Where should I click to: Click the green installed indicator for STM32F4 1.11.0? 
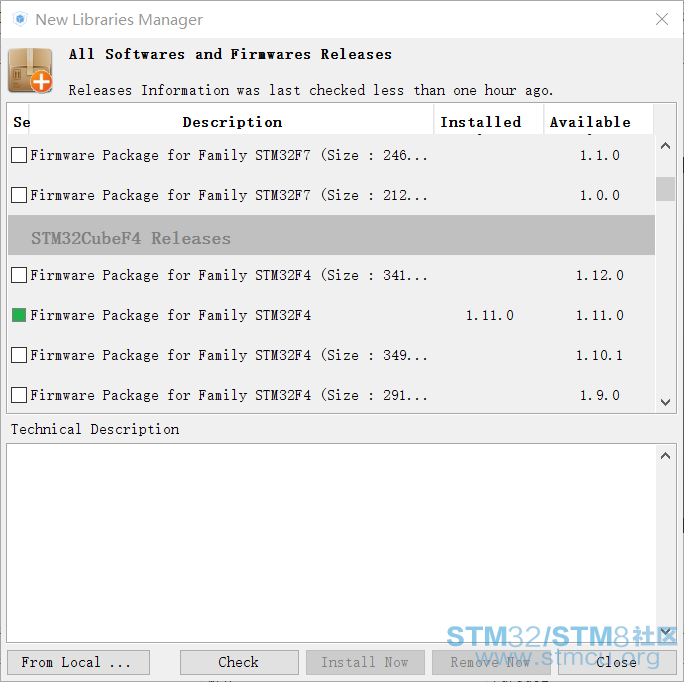19,315
